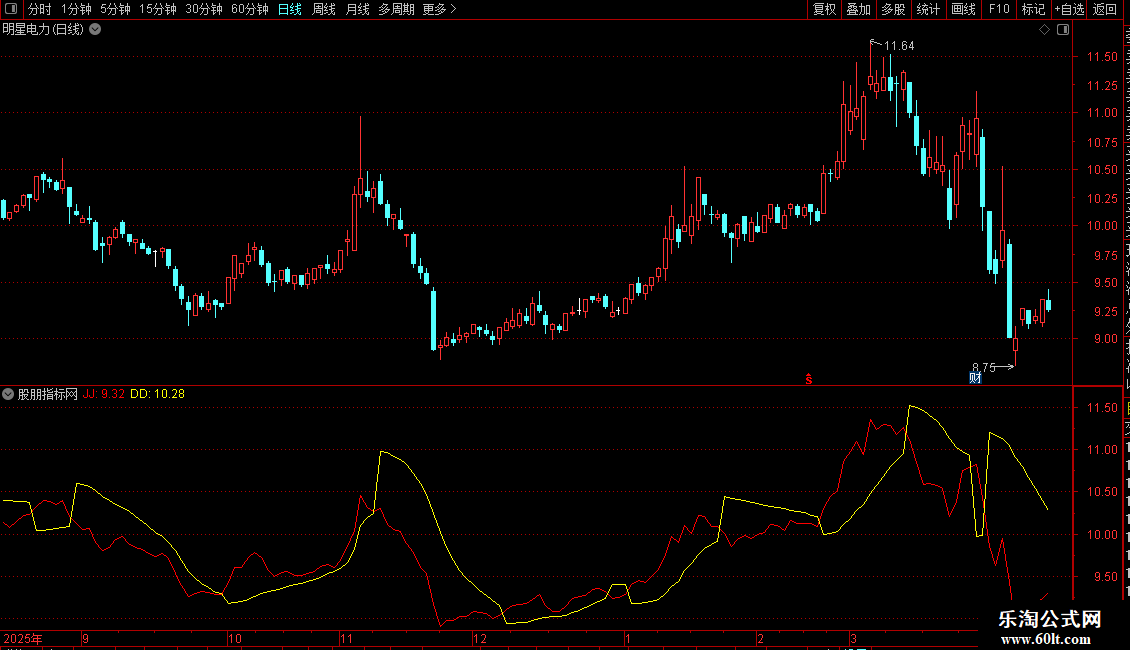
Task: Expand the 更多 period options
Action: tap(440, 9)
